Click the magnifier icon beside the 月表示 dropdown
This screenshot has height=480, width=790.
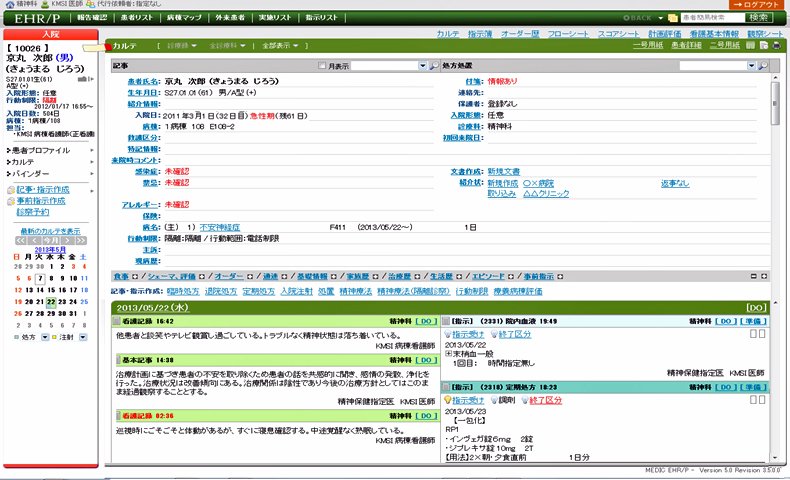tap(434, 66)
